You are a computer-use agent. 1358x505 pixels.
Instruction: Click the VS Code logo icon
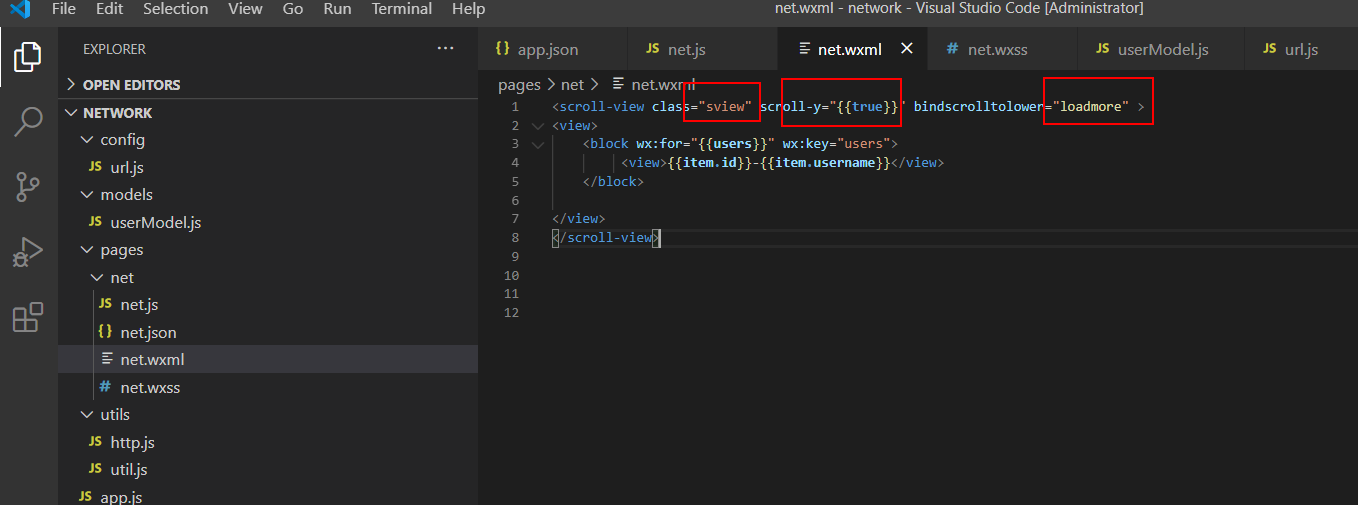pos(21,9)
